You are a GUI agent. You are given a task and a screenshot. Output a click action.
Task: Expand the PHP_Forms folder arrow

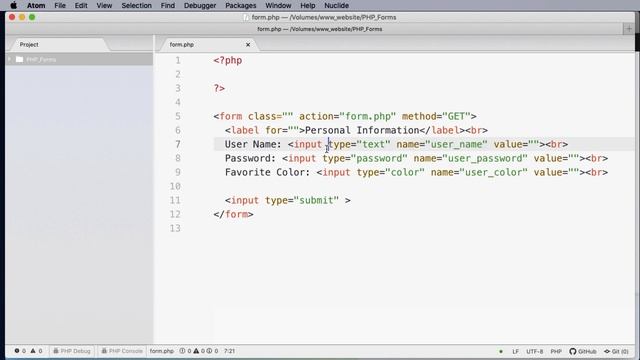pos(9,59)
